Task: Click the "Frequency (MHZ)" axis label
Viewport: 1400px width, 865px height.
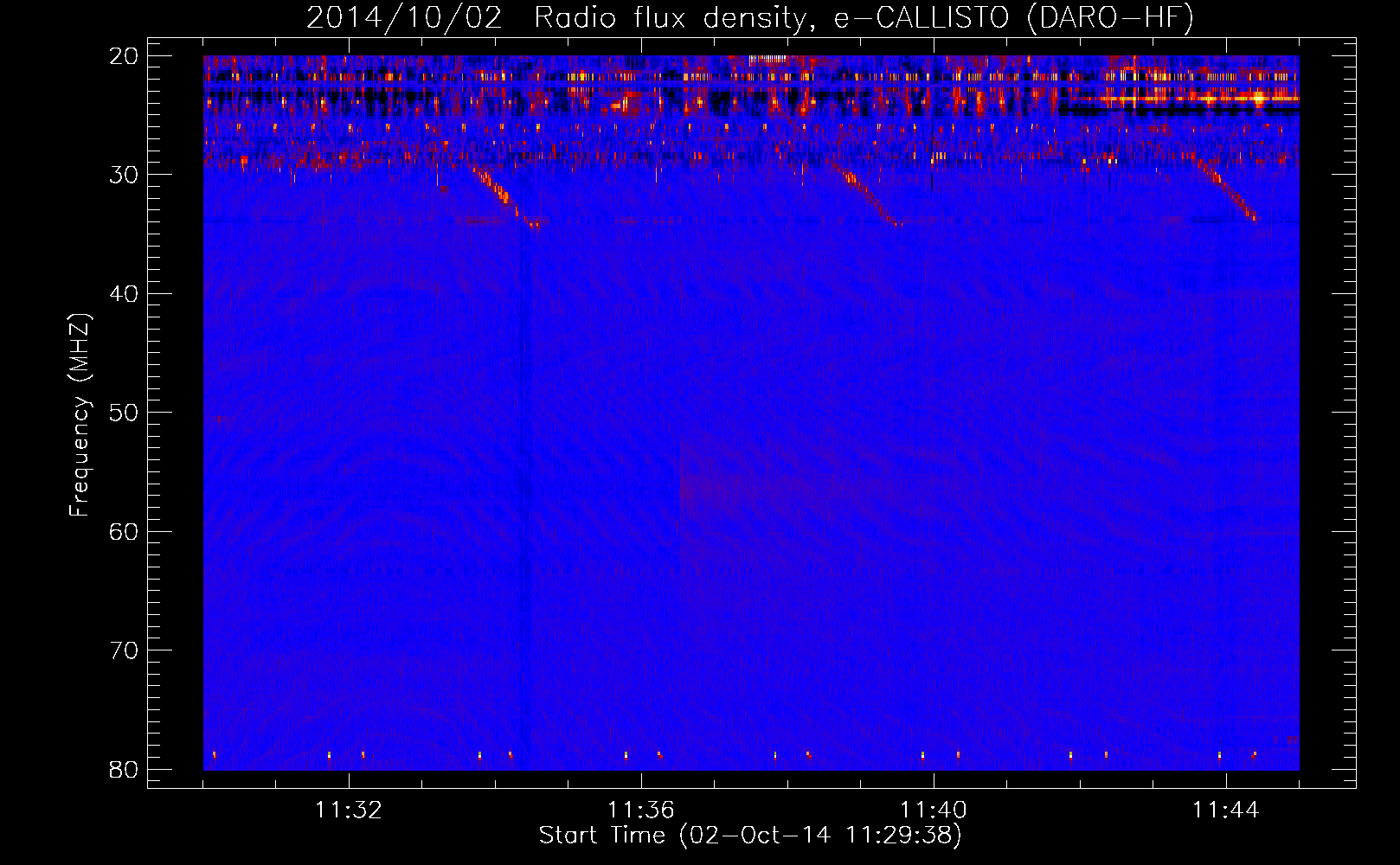Action: 80,415
